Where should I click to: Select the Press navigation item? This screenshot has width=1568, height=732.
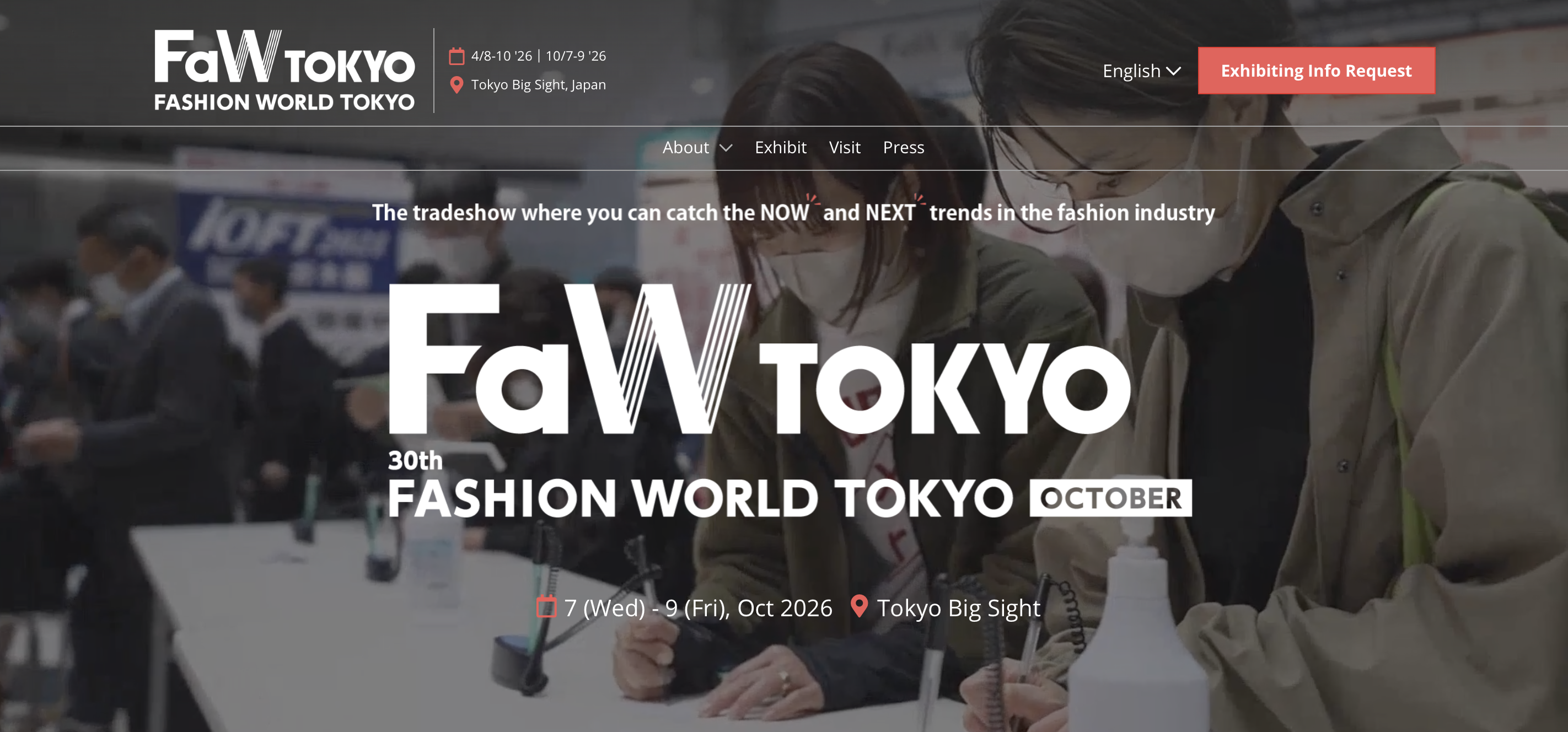903,147
